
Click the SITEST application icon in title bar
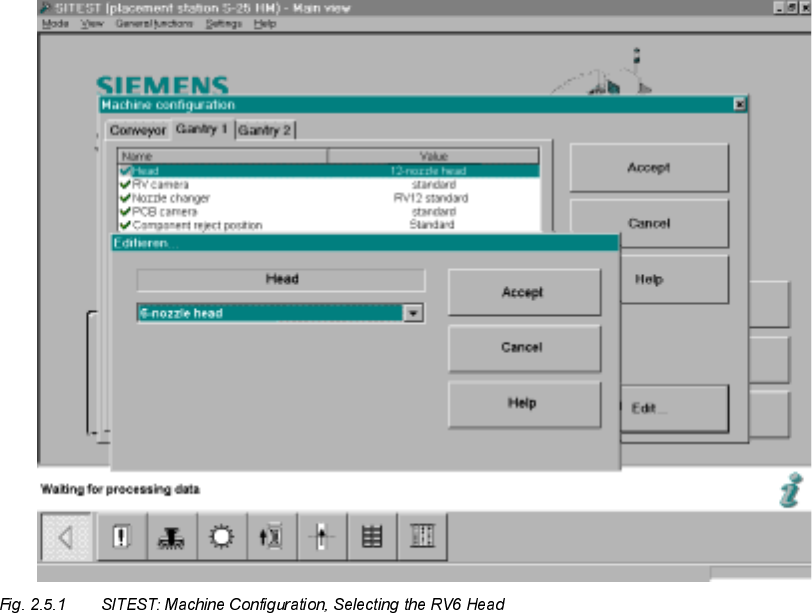[46, 8]
